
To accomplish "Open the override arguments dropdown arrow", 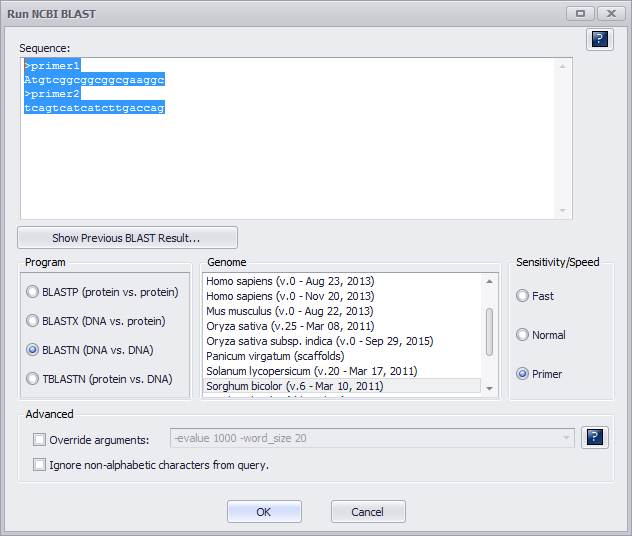I will point(568,438).
